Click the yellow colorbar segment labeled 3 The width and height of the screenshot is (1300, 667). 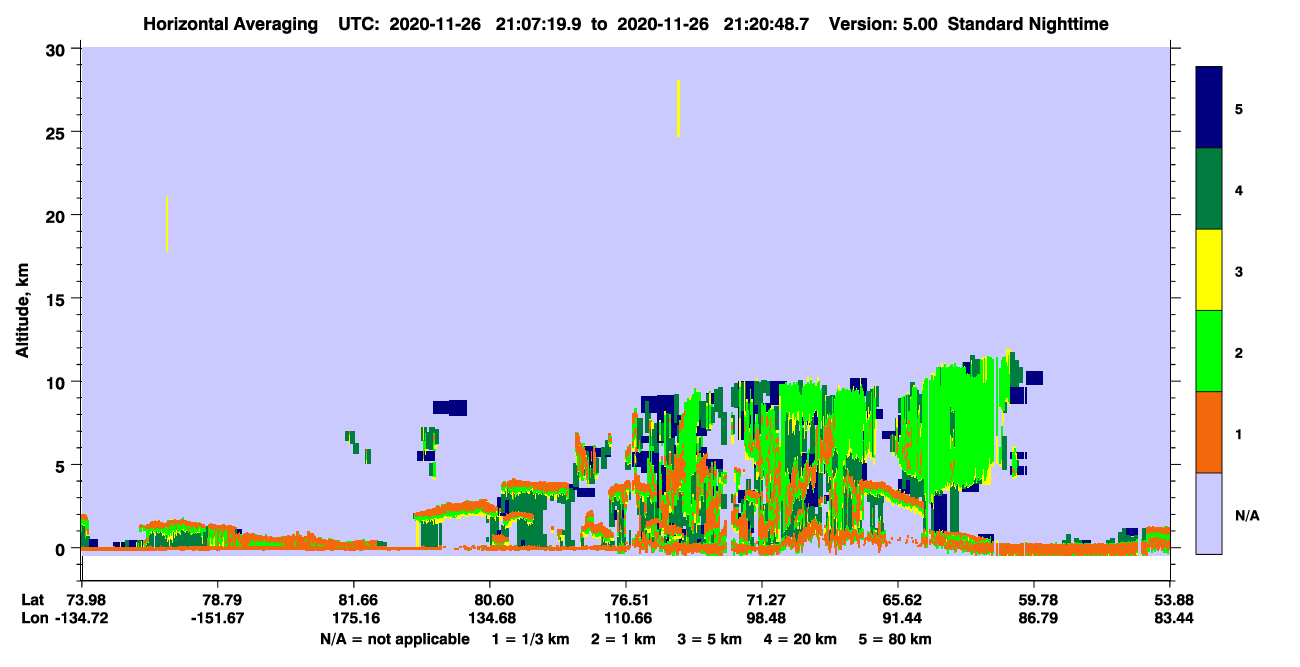[x=1209, y=270]
